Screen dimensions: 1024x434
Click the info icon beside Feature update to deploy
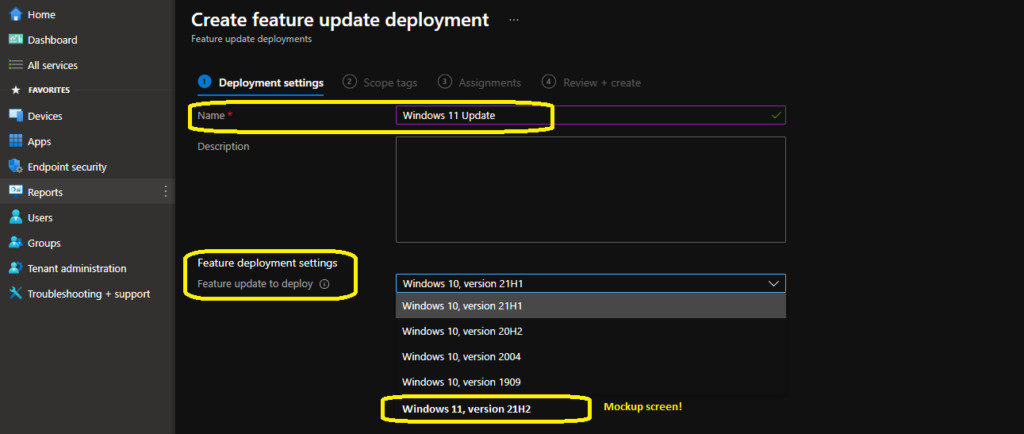pyautogui.click(x=324, y=285)
